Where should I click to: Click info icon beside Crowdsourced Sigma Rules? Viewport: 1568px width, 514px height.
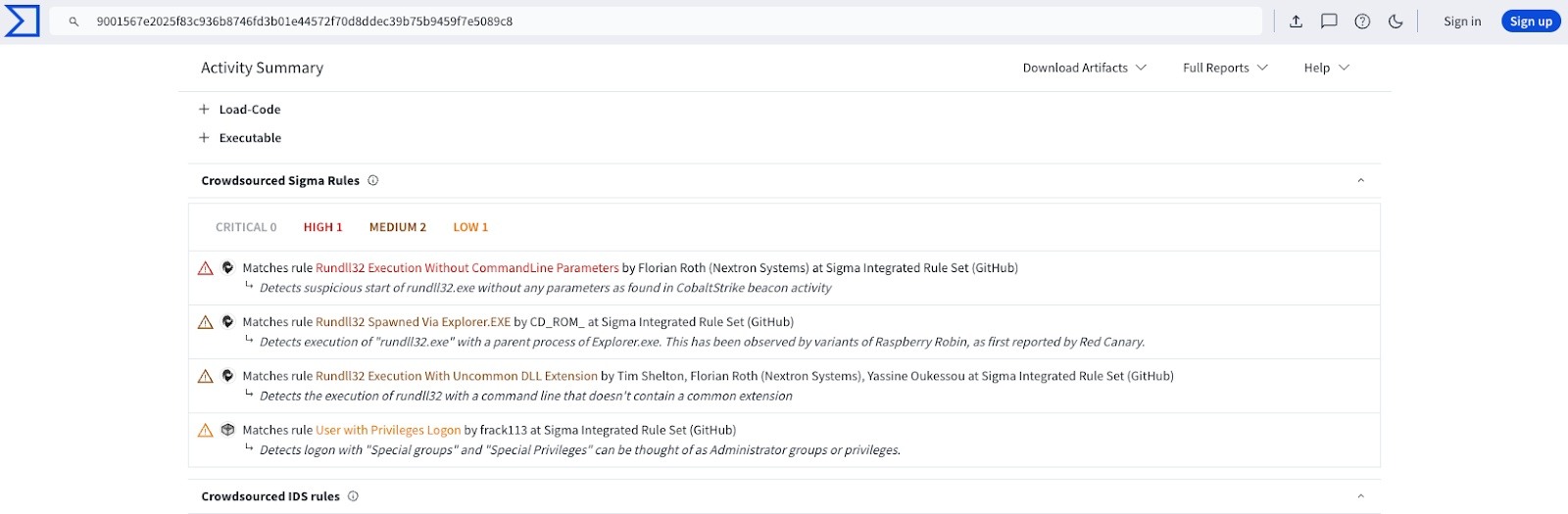pyautogui.click(x=372, y=180)
